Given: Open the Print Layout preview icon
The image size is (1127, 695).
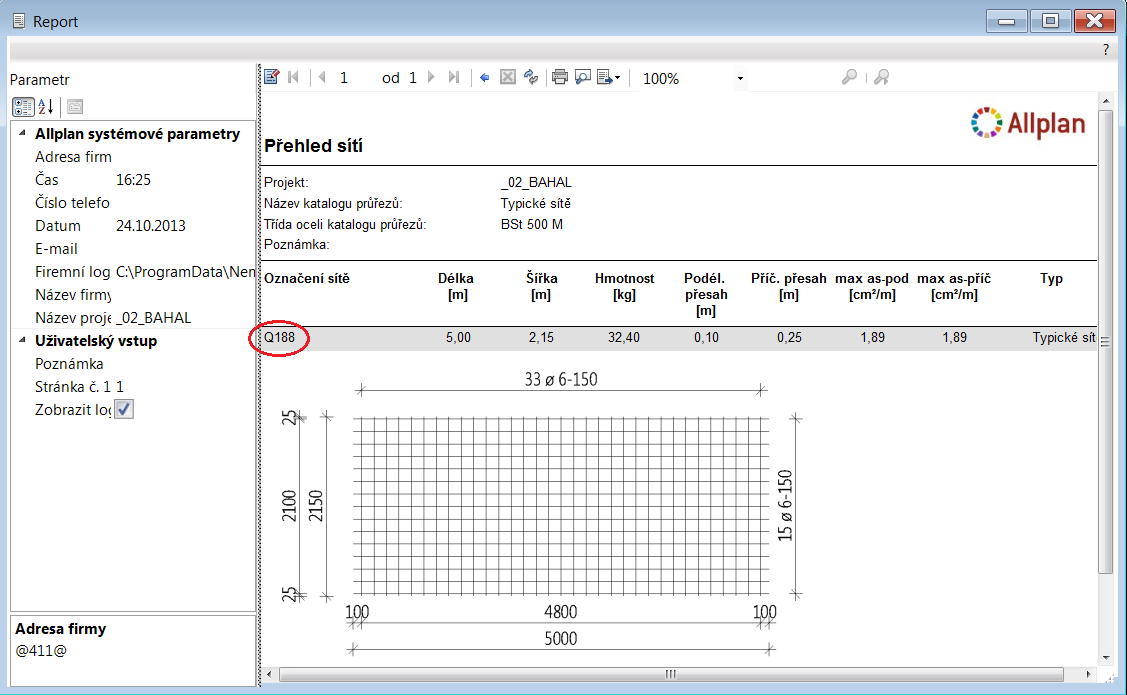Looking at the screenshot, I should (x=583, y=77).
